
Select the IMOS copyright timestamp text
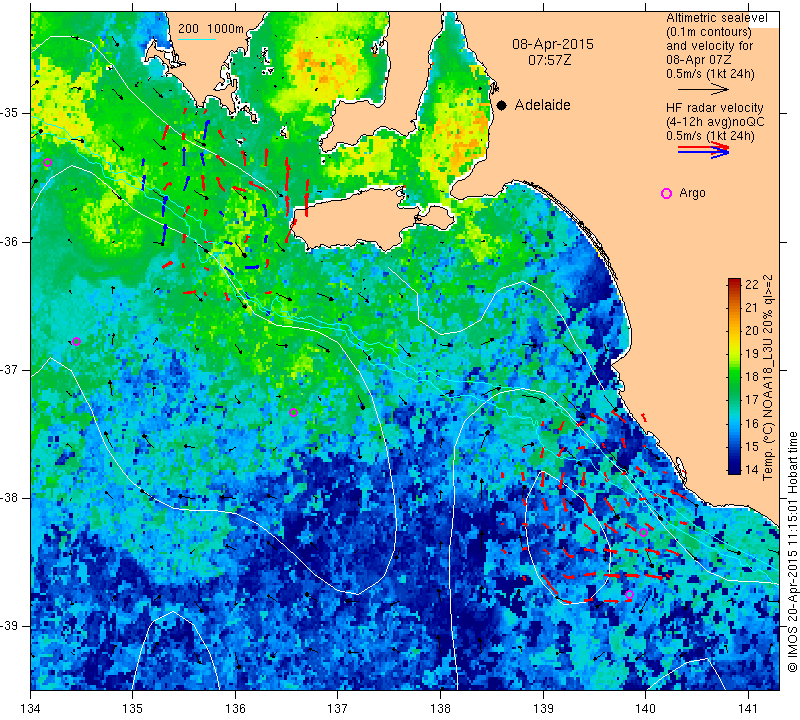(792, 550)
